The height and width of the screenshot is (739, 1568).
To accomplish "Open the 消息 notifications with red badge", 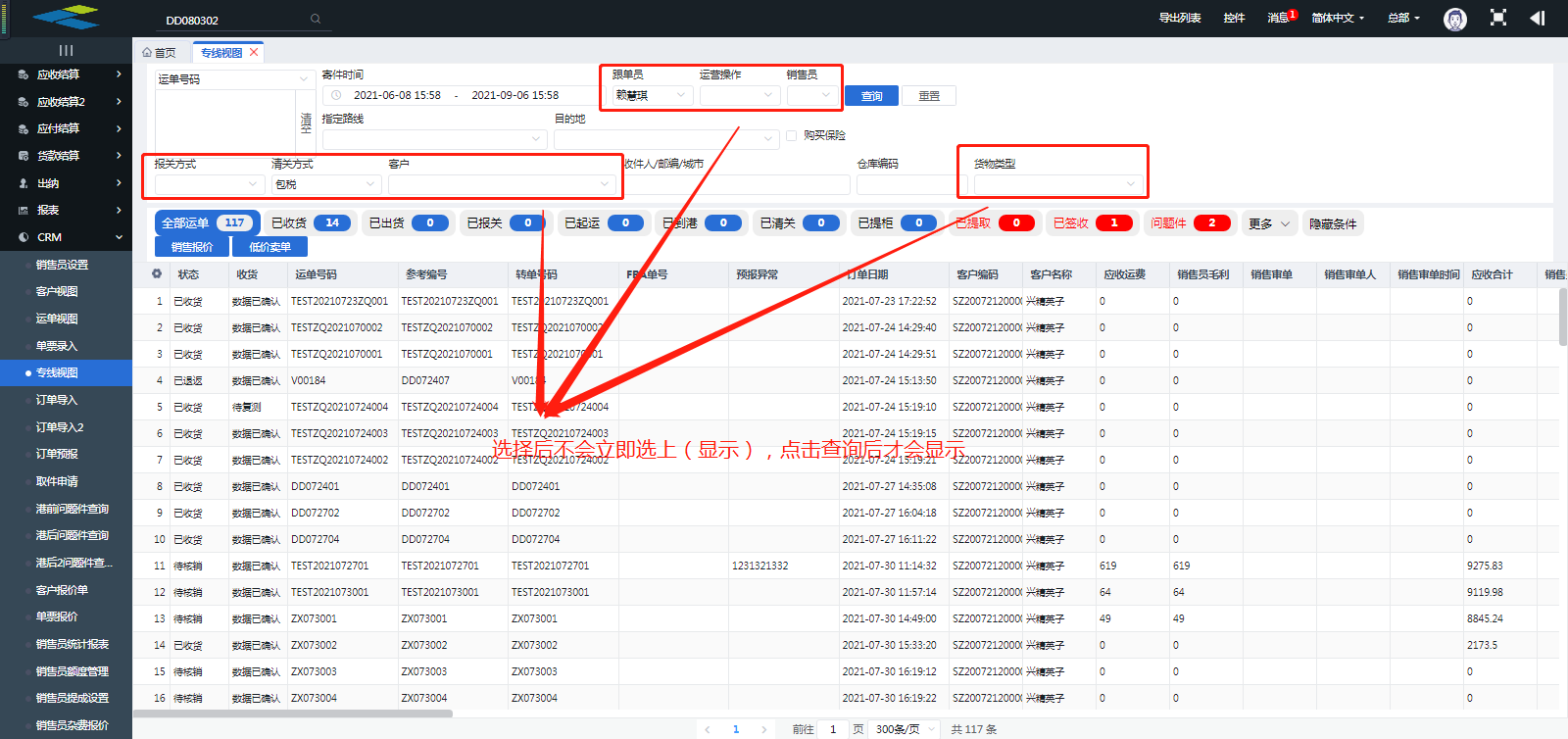I will pyautogui.click(x=1280, y=18).
